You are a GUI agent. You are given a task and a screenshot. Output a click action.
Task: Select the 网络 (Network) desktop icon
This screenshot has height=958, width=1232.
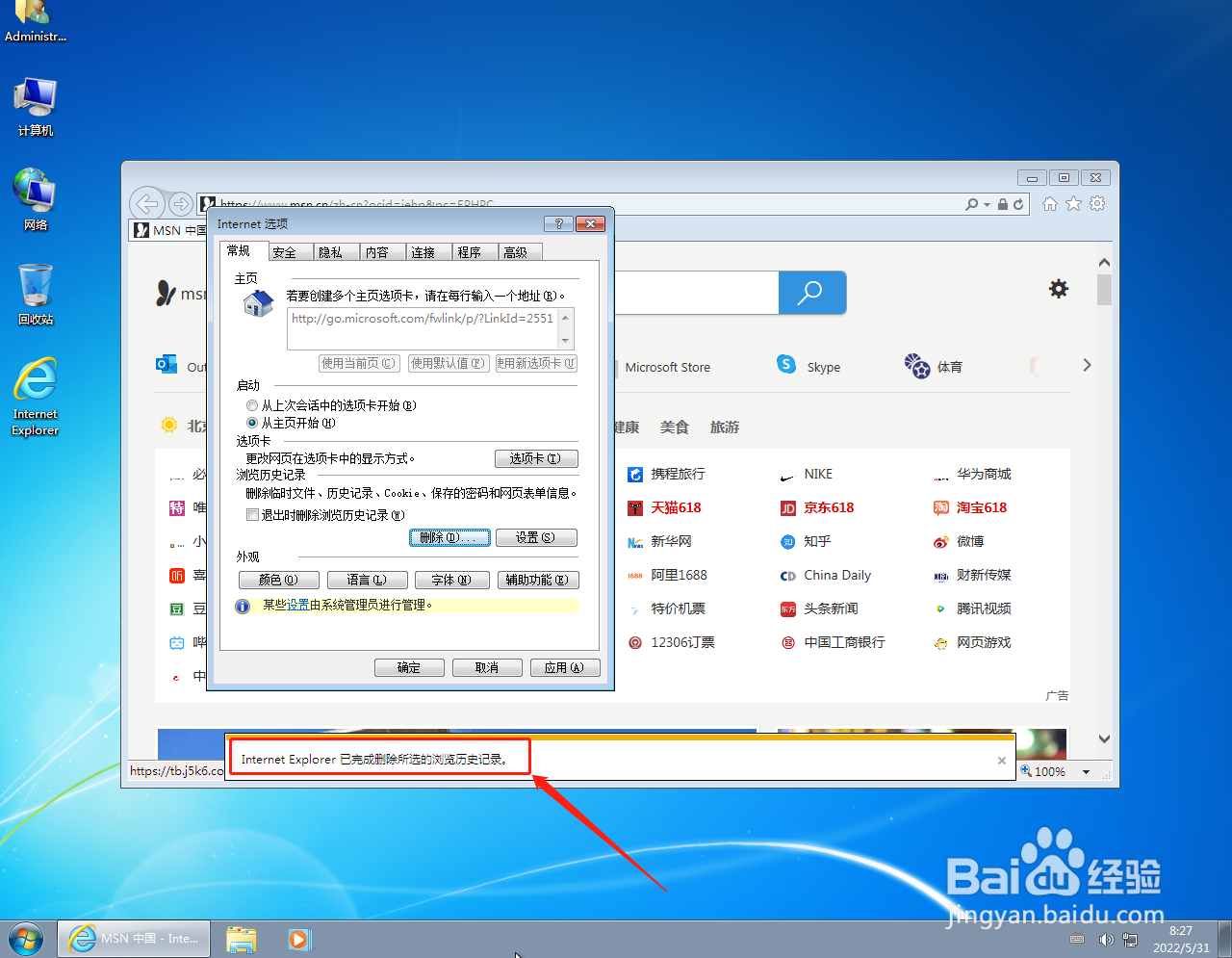coord(36,199)
